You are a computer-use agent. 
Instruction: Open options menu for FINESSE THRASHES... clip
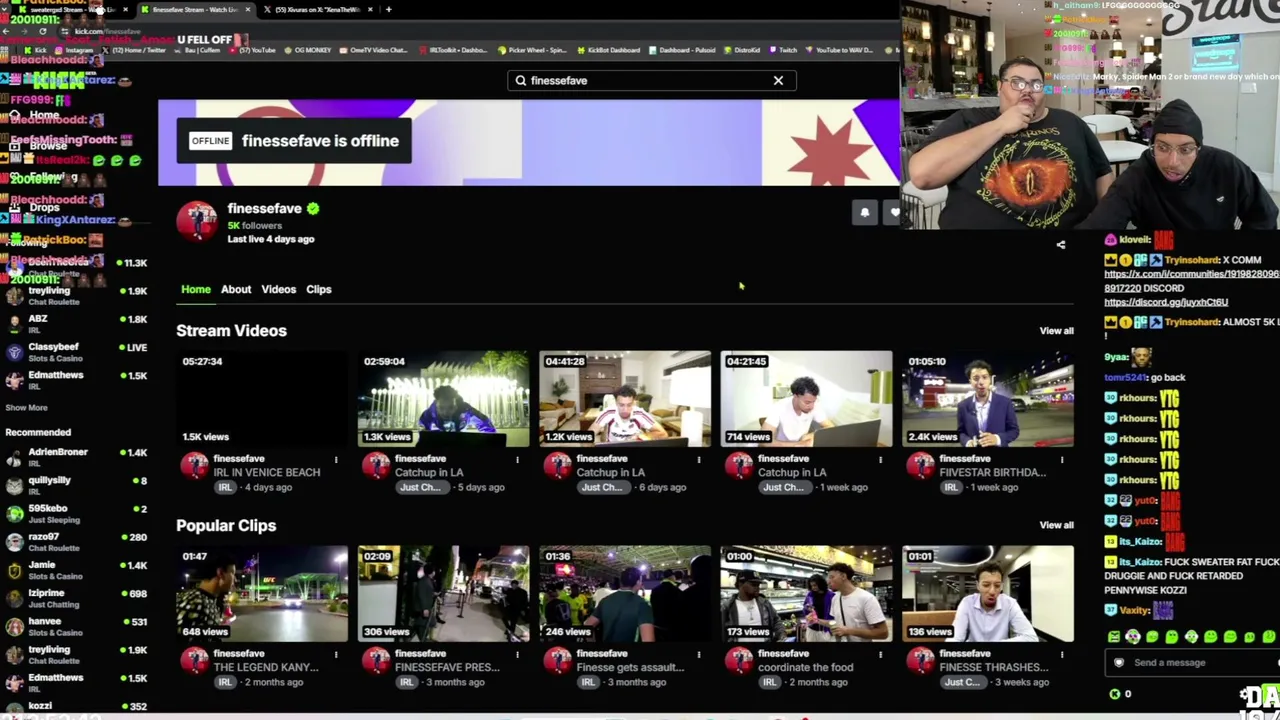[x=1062, y=655]
